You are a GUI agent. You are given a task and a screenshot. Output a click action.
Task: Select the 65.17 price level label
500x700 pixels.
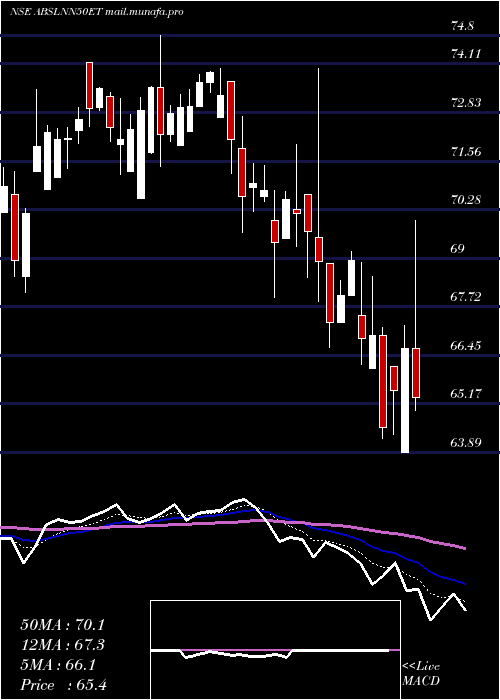pos(466,394)
